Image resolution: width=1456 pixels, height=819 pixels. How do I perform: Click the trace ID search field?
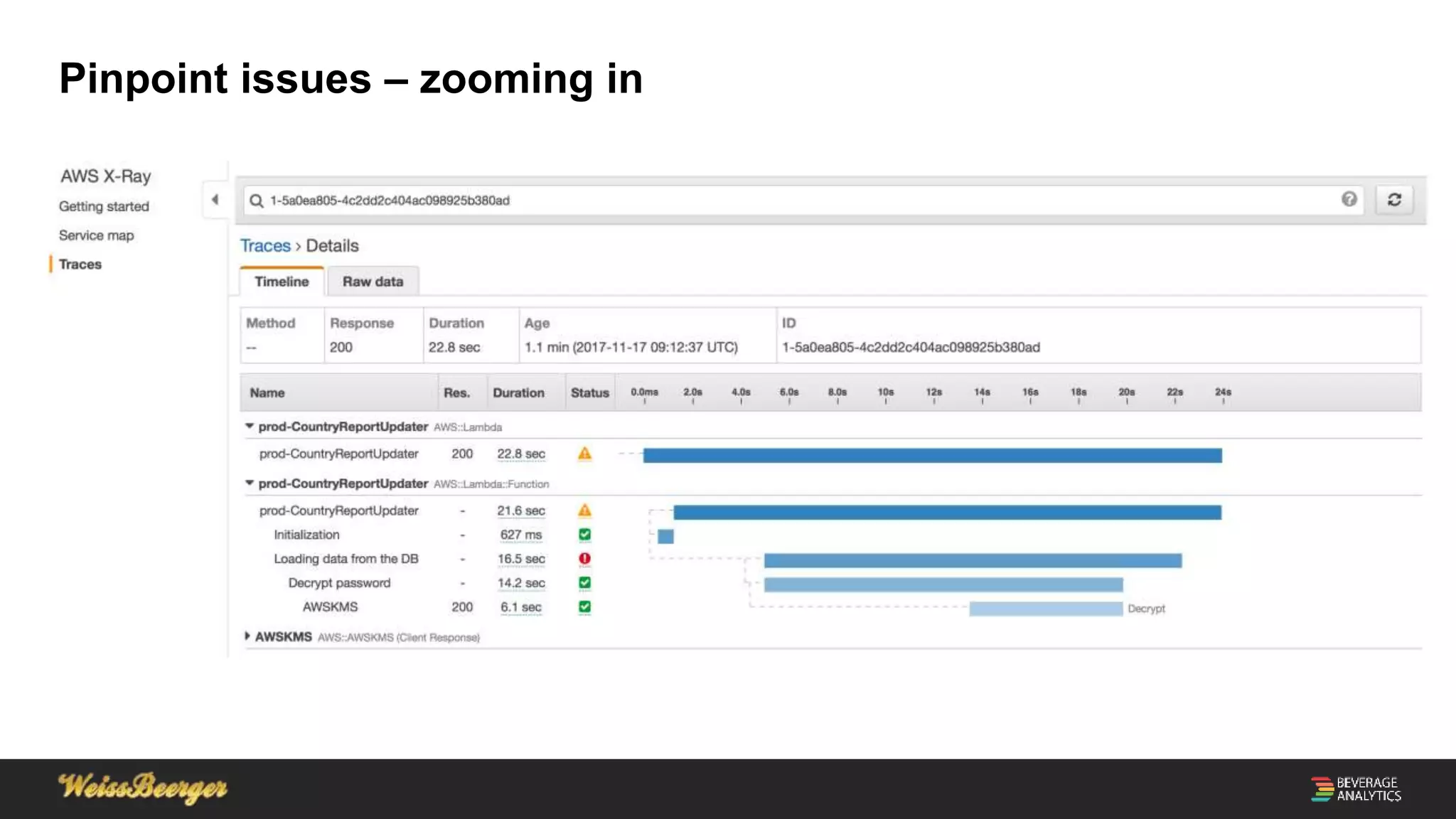coord(803,200)
